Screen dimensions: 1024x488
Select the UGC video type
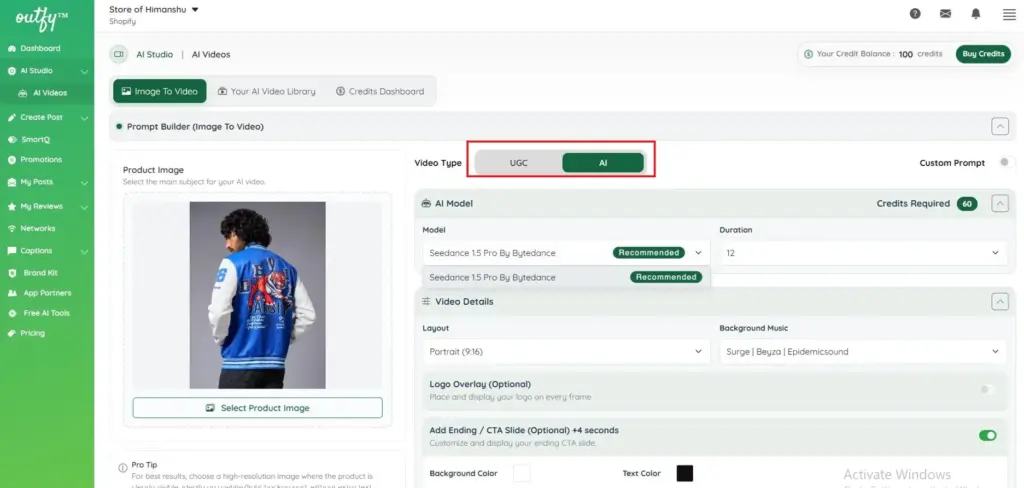pos(518,162)
